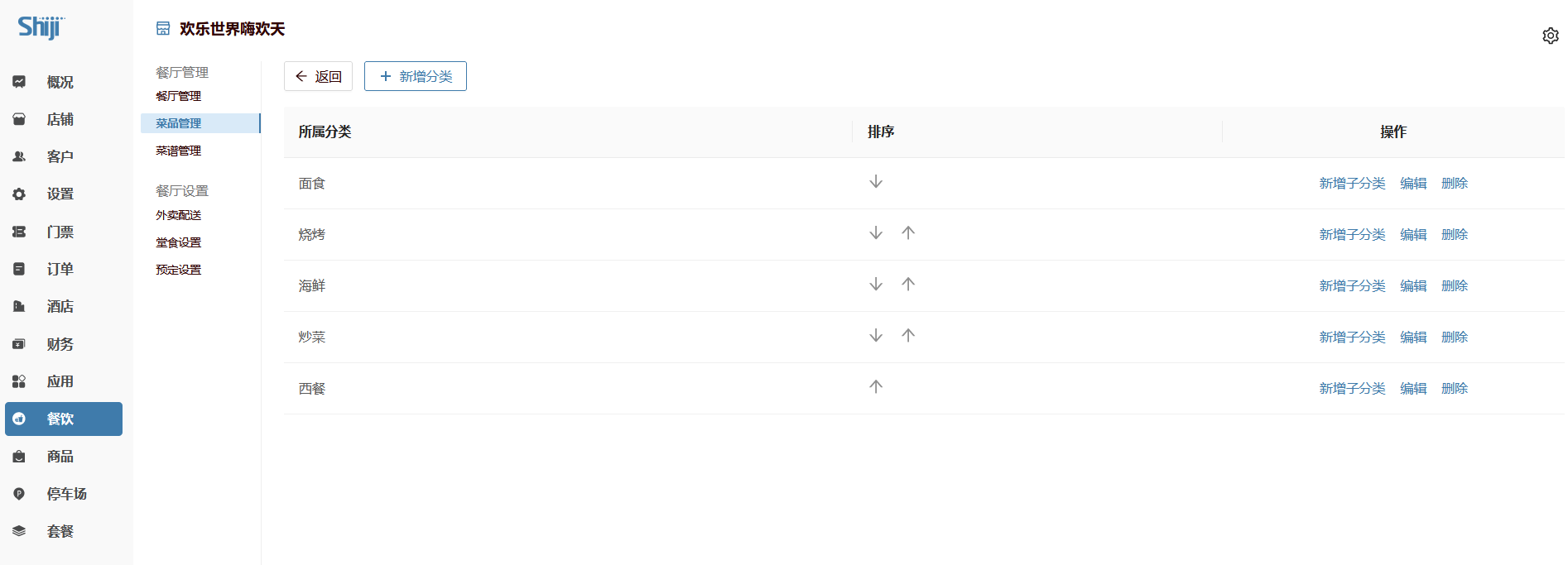Screen dimensions: 1568x565
Task: Go to 订单 orders section
Action: point(60,269)
